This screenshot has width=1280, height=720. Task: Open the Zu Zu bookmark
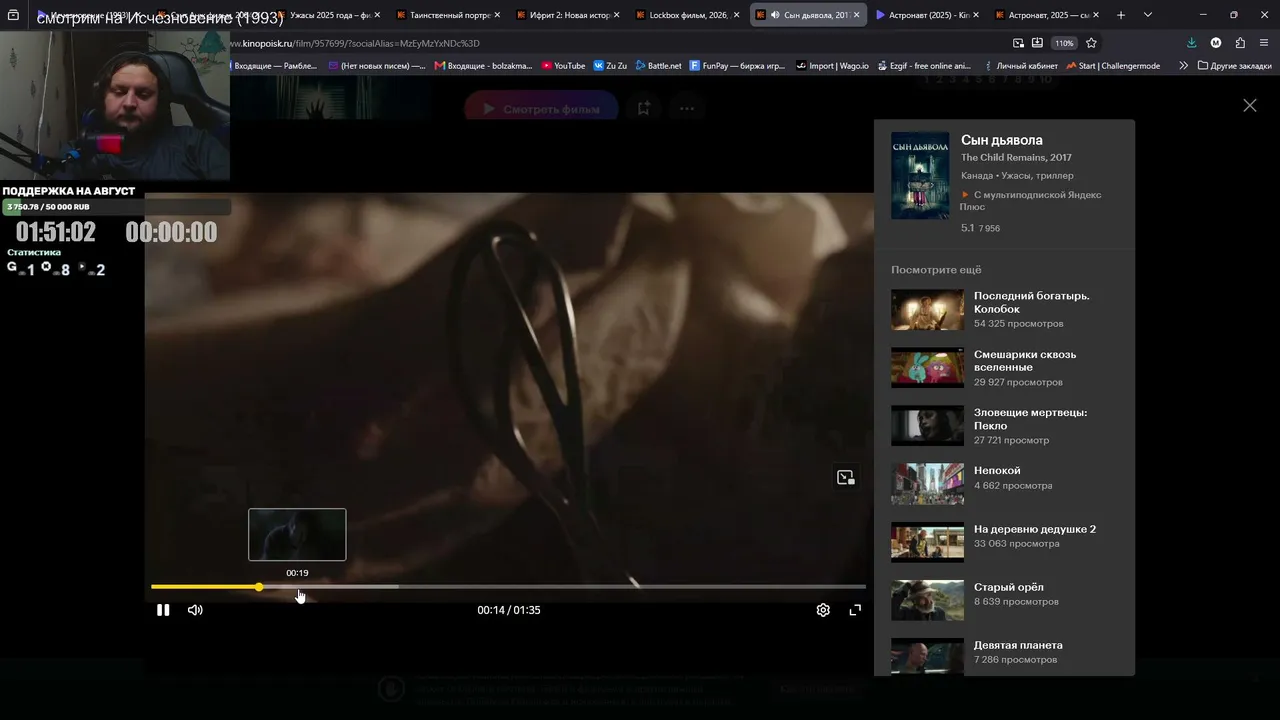click(610, 66)
